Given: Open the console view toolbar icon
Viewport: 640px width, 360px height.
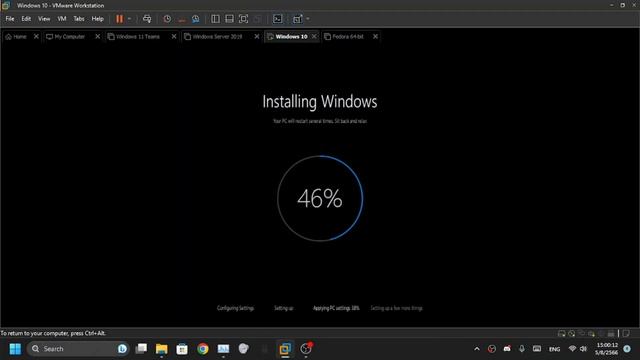Looking at the screenshot, I should tap(278, 19).
